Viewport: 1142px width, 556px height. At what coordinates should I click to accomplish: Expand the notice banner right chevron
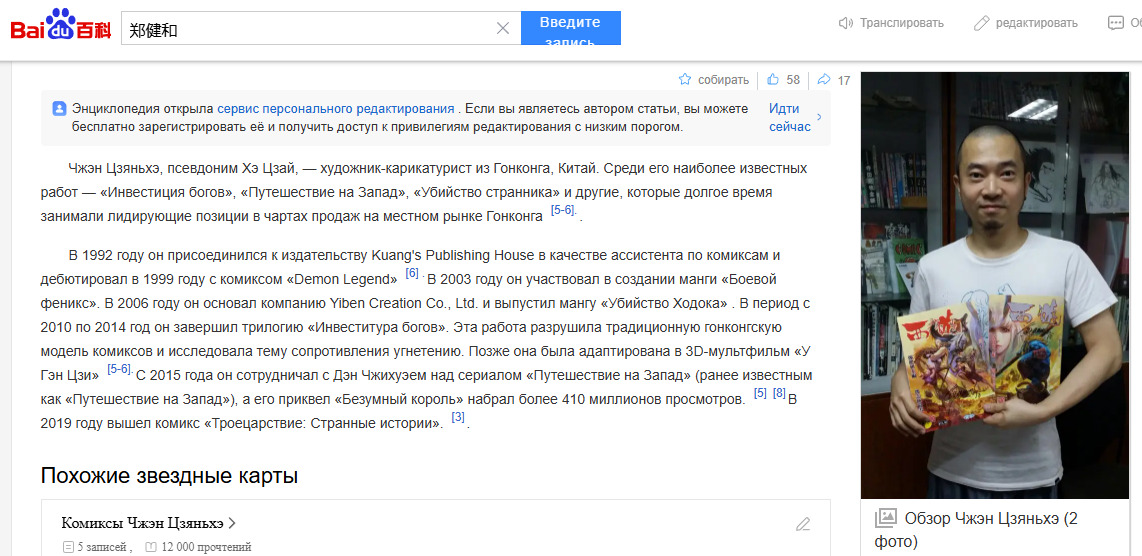820,117
